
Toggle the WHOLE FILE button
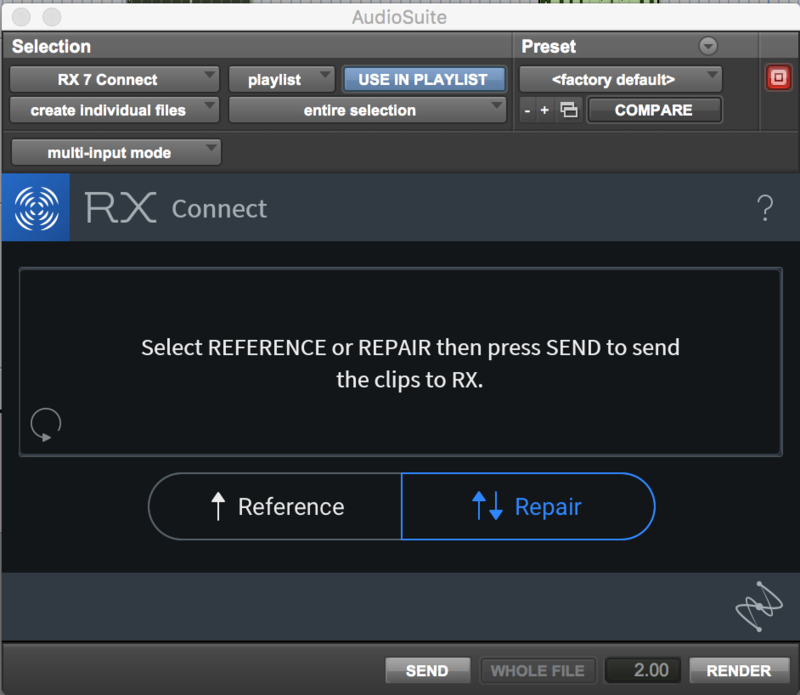tap(538, 671)
